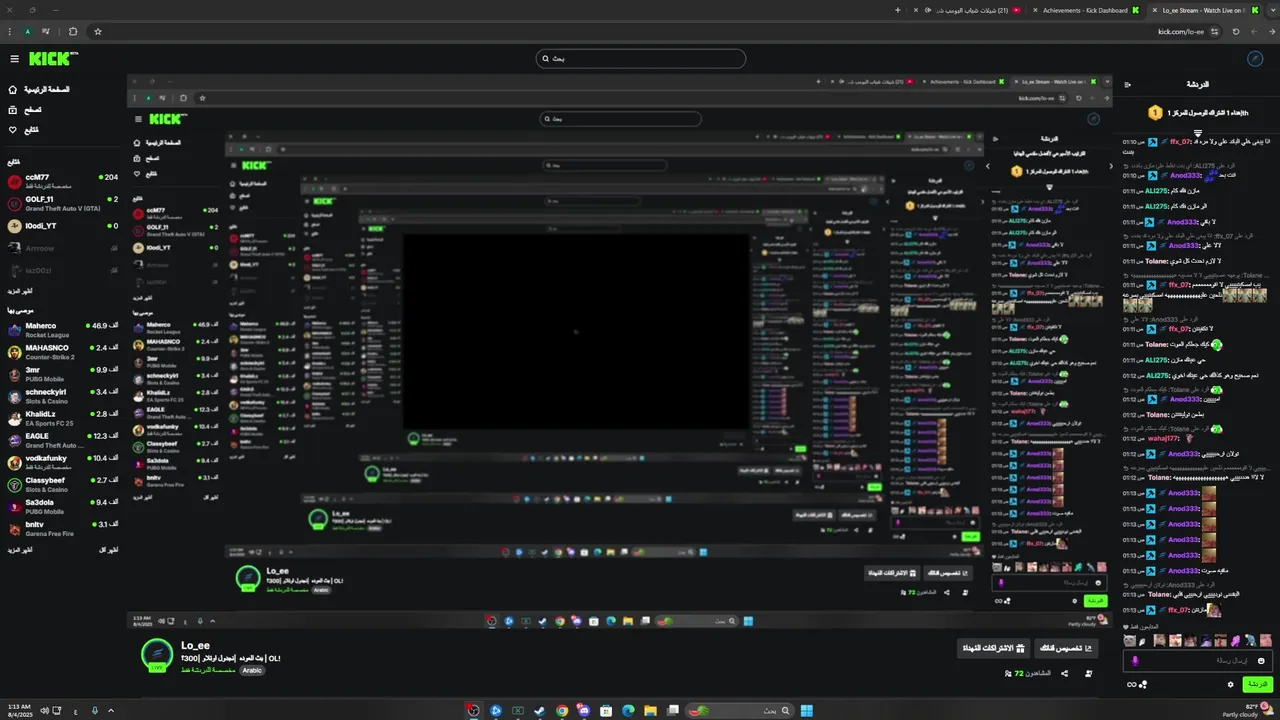This screenshot has width=1280, height=720.
Task: Open Windows Start menu on bottom taskbar
Action: pos(806,711)
